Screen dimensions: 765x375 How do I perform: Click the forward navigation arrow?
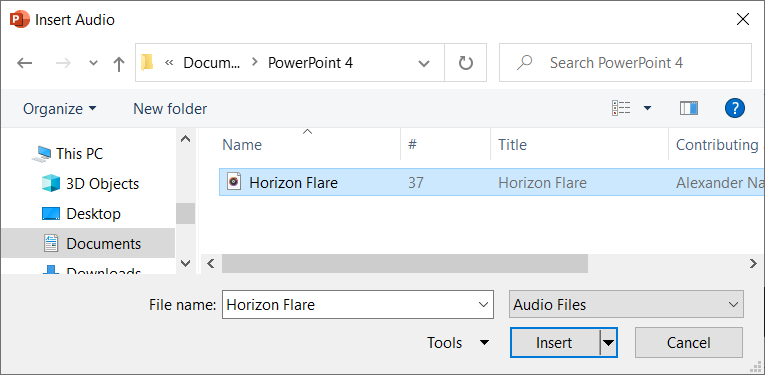pos(63,63)
